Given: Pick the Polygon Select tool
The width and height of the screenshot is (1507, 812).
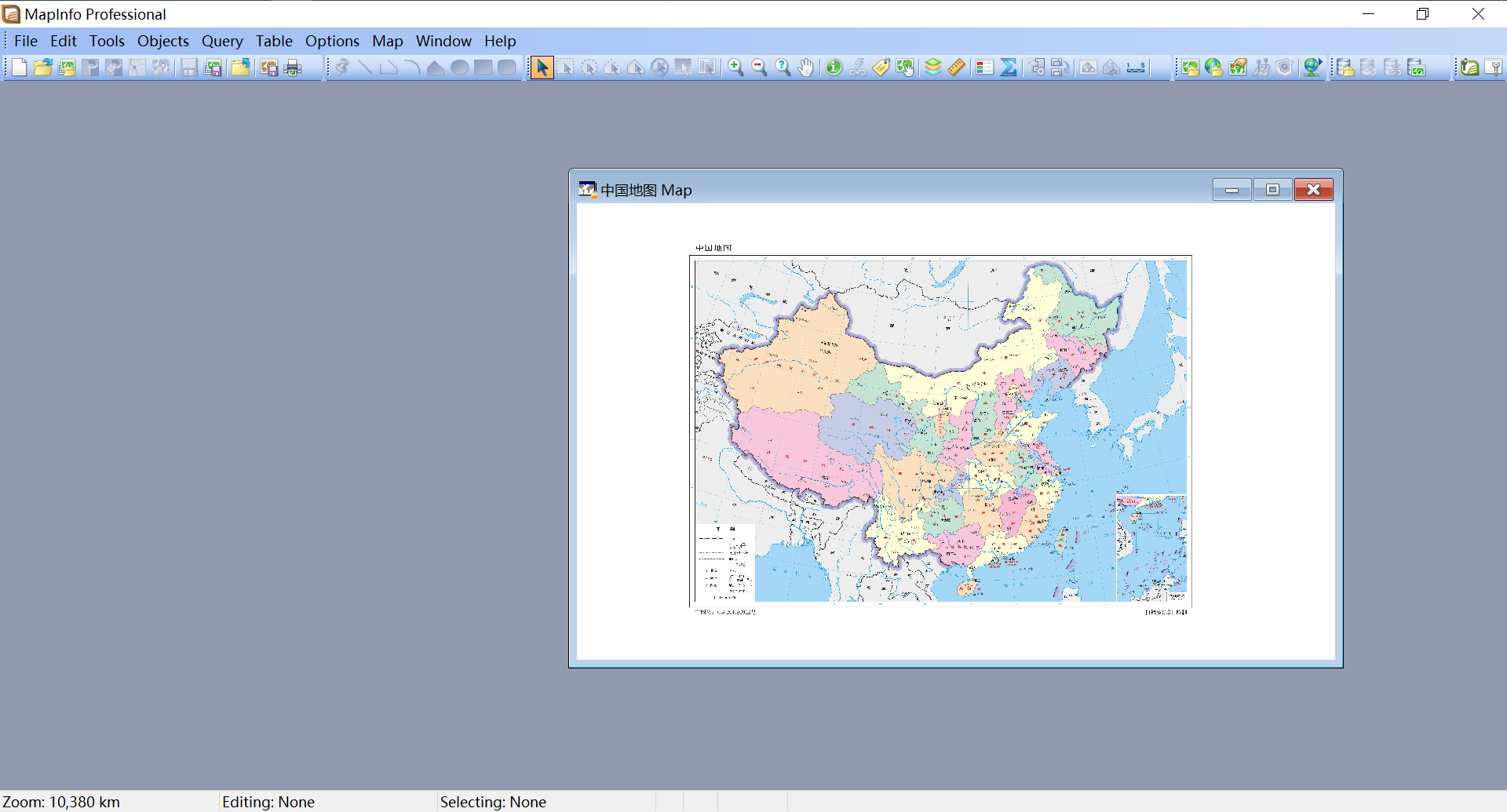Looking at the screenshot, I should pos(612,67).
